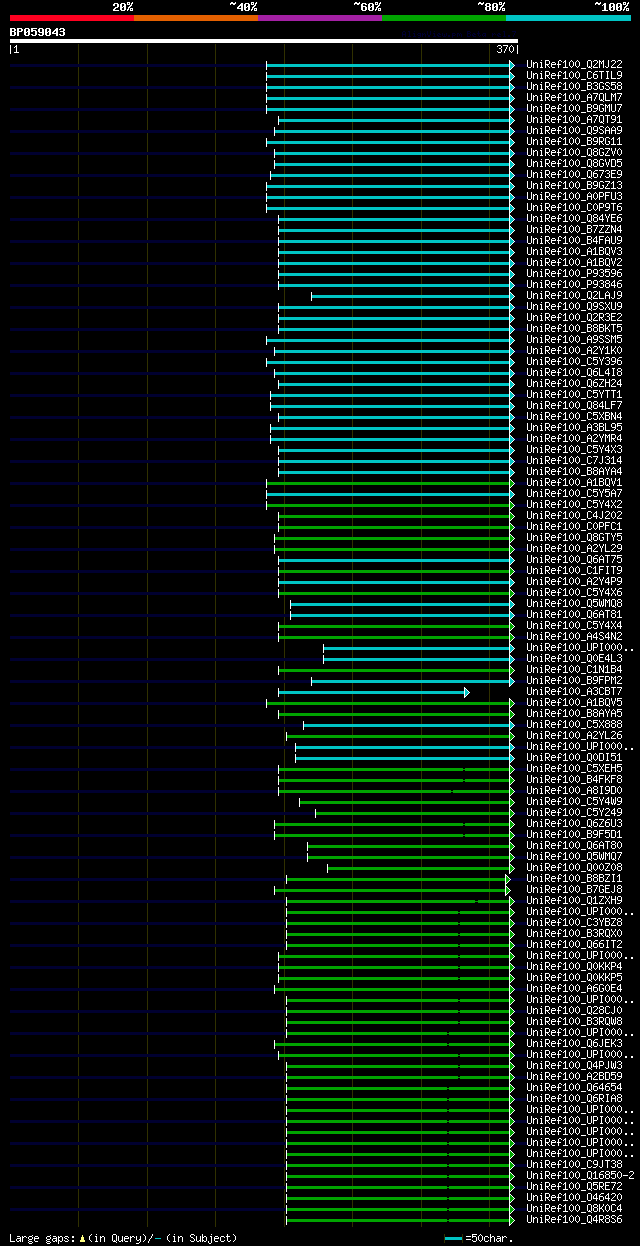Click the UniRef100_Q0DI51 hit label

coord(574,757)
